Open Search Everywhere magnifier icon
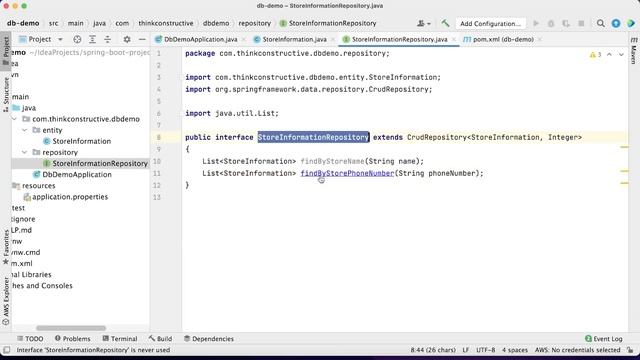The height and width of the screenshot is (360, 640). (x=600, y=23)
